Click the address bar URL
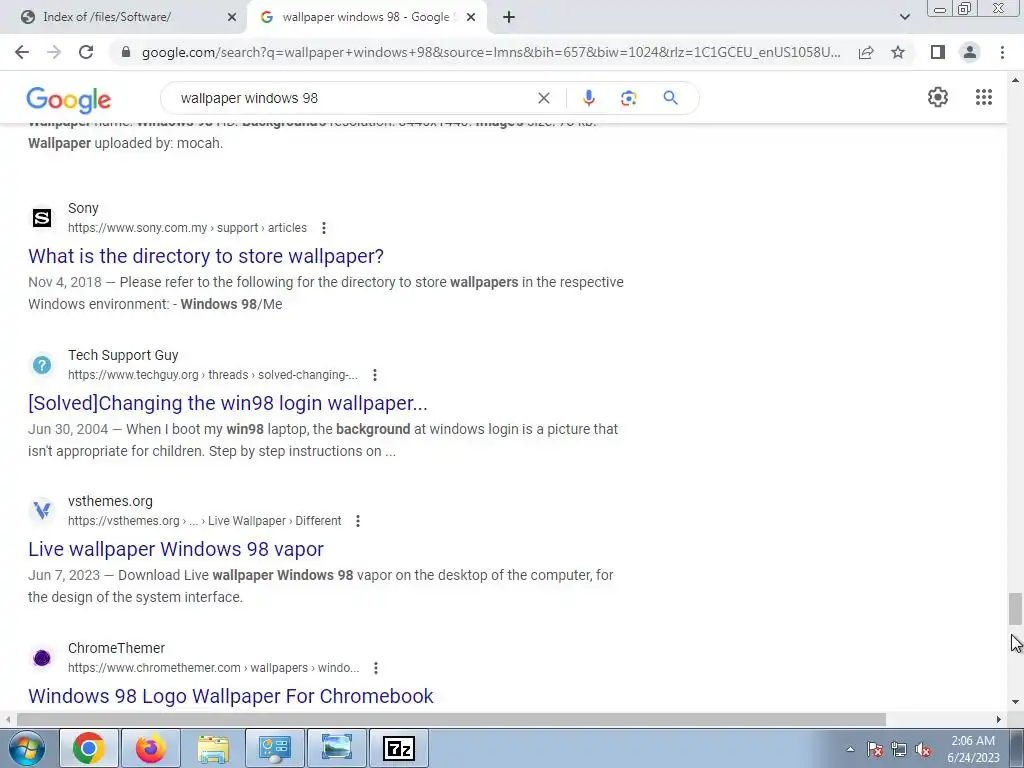Image resolution: width=1024 pixels, height=768 pixels. [491, 52]
